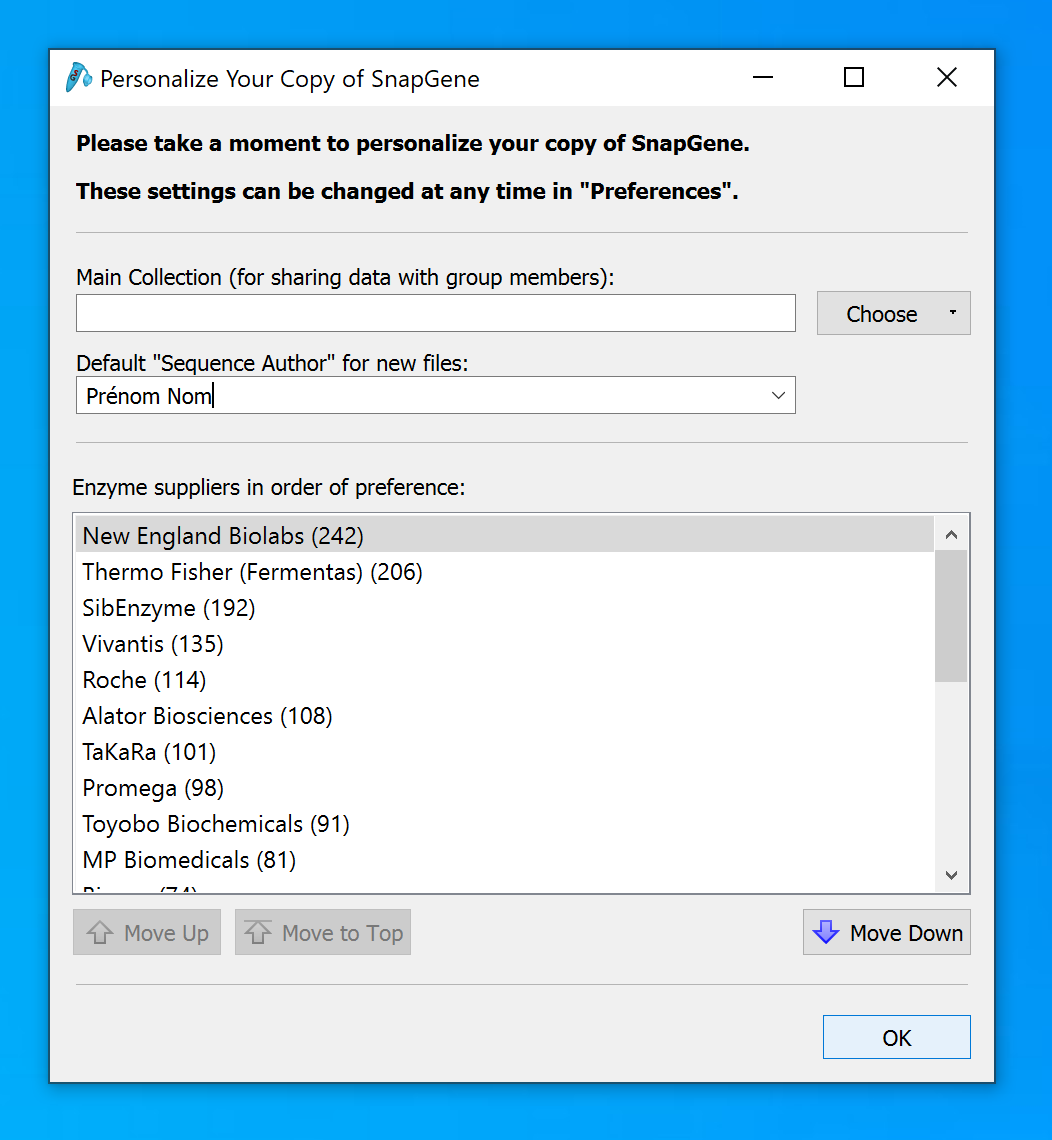Click the supplier list scroll up arrow

[x=951, y=535]
